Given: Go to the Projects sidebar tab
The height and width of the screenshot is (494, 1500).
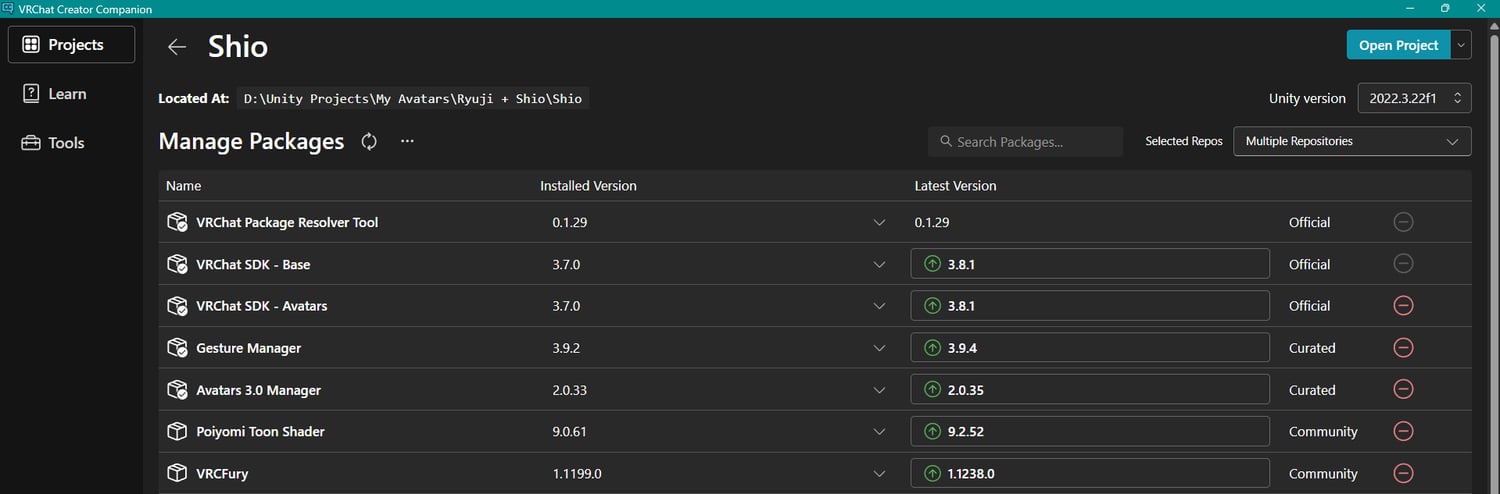Looking at the screenshot, I should click(71, 45).
